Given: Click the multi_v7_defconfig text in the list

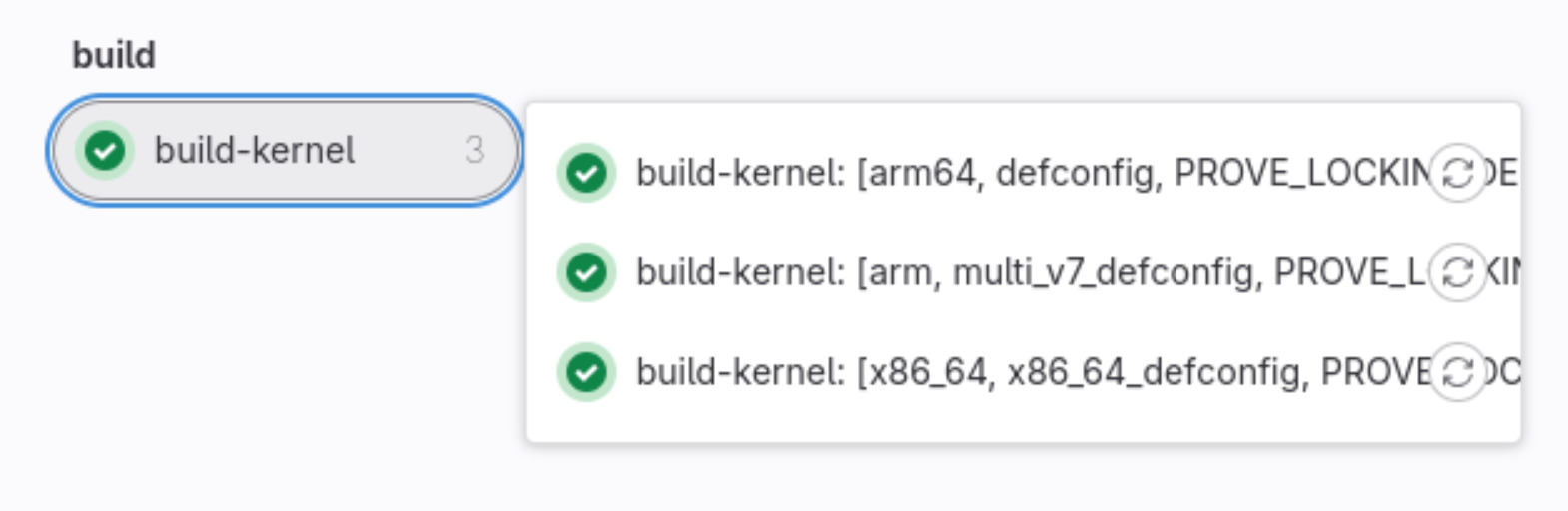Looking at the screenshot, I should click(x=1104, y=273).
